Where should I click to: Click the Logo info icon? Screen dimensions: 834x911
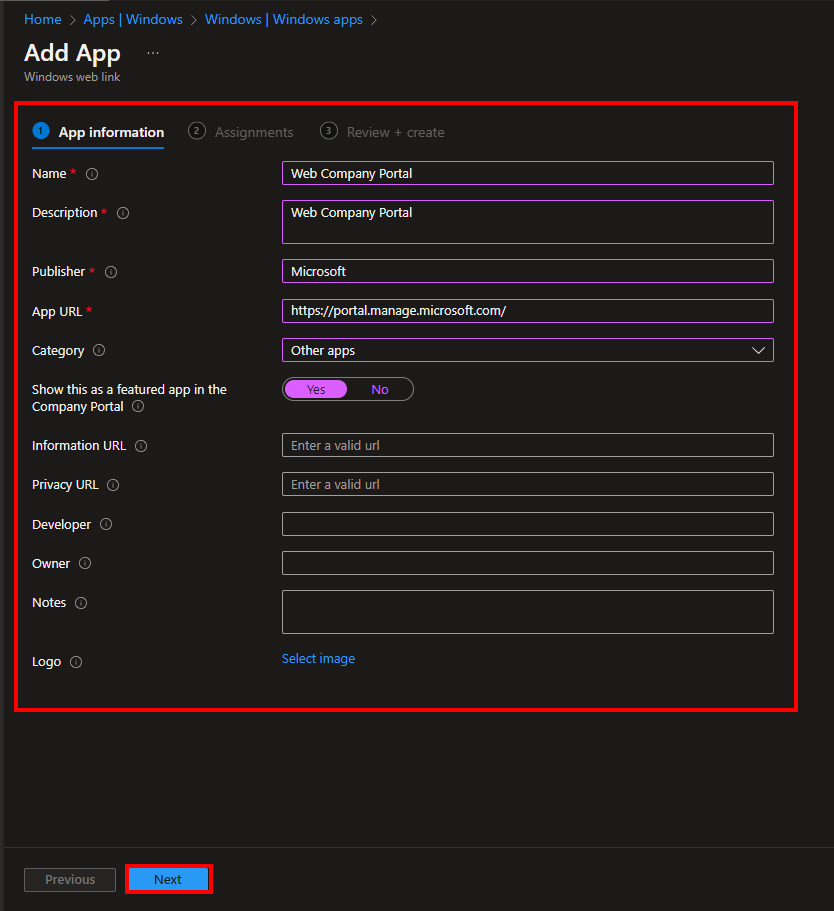(x=76, y=662)
